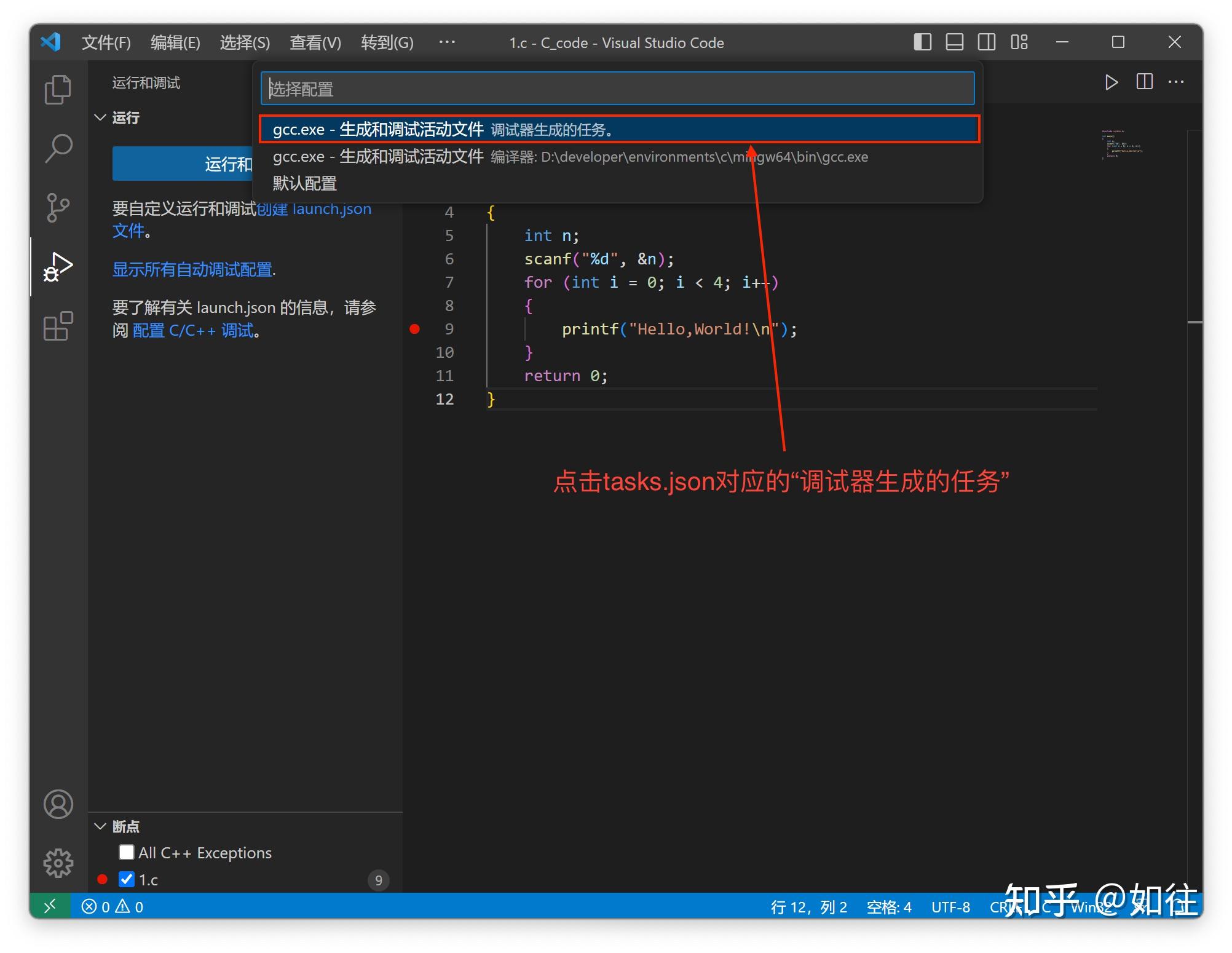
Task: Select the Search icon in activity bar
Action: coord(58,148)
